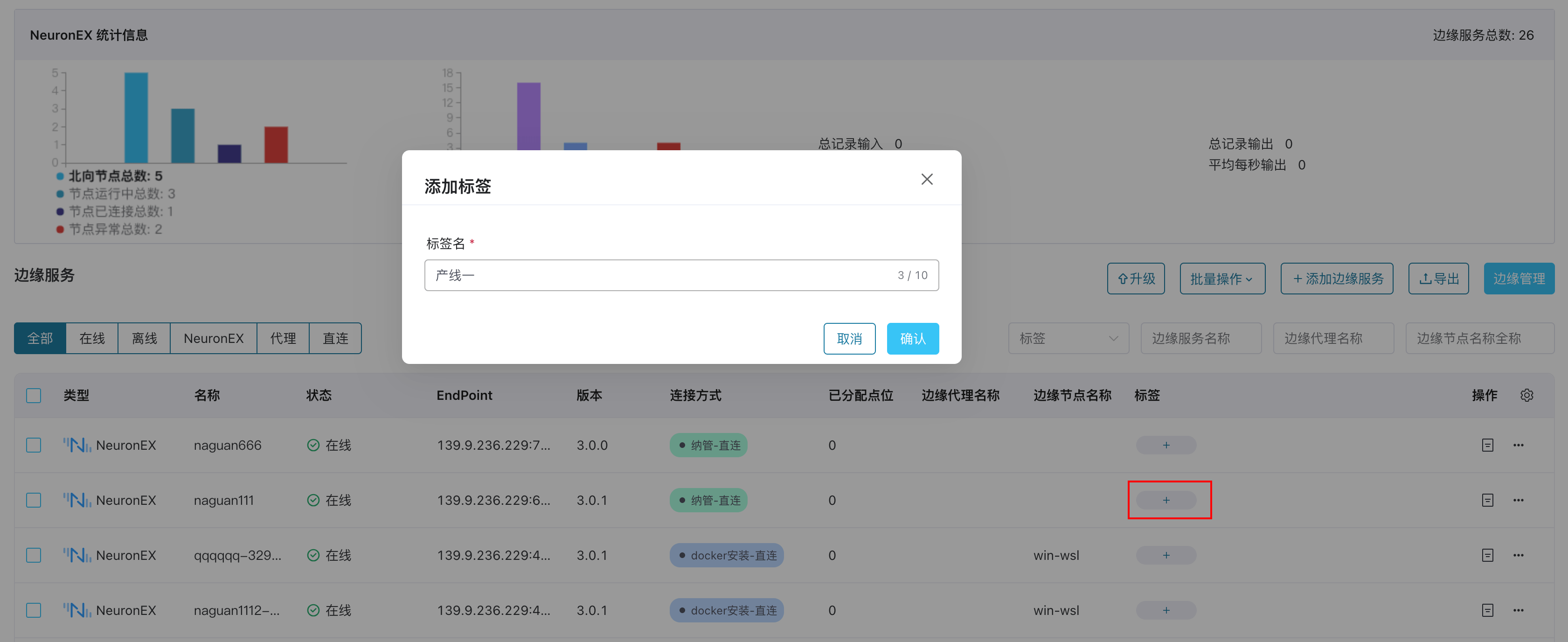Open the 标签 filter dropdown

(1068, 339)
